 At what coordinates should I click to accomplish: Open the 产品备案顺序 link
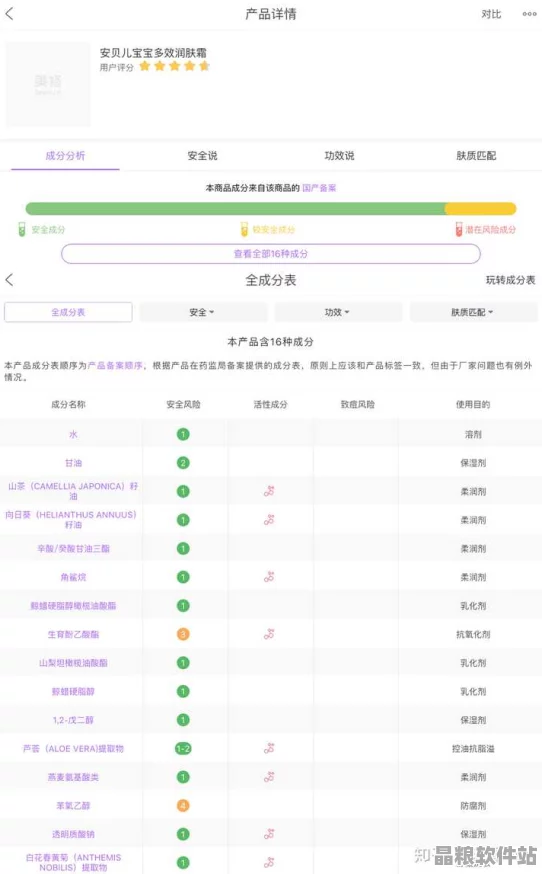115,366
